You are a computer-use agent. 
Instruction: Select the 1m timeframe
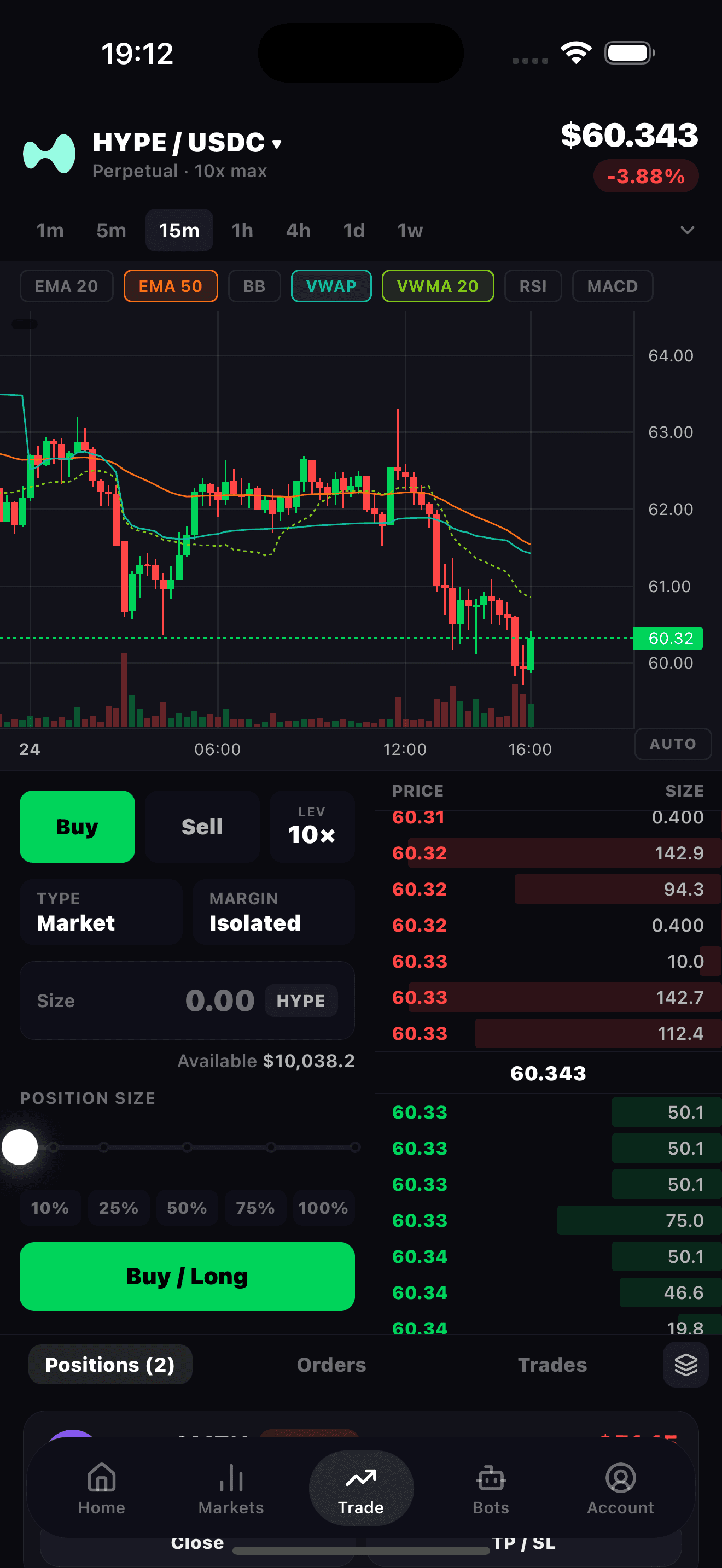coord(50,230)
